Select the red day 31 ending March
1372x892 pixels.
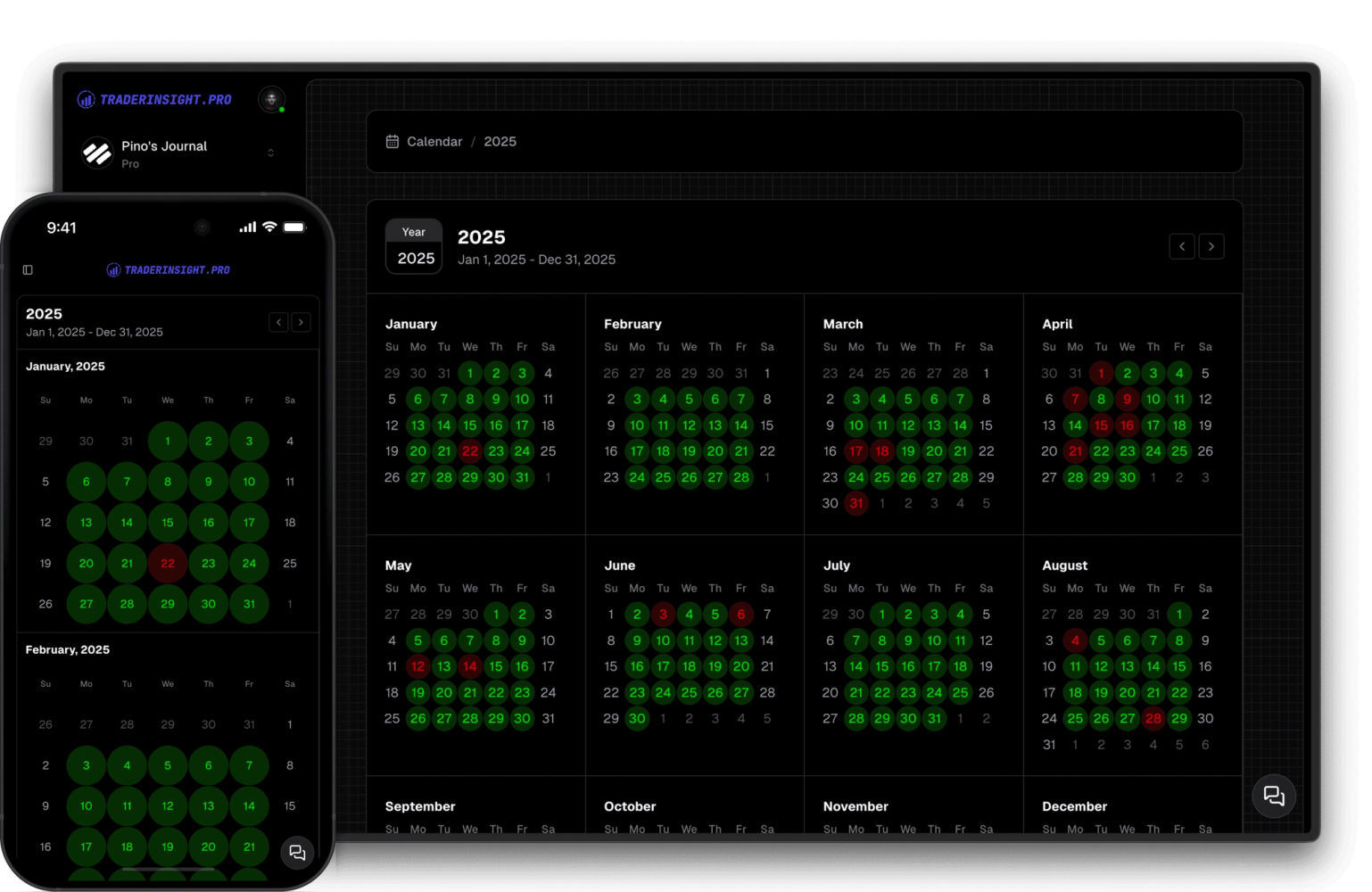pos(855,503)
